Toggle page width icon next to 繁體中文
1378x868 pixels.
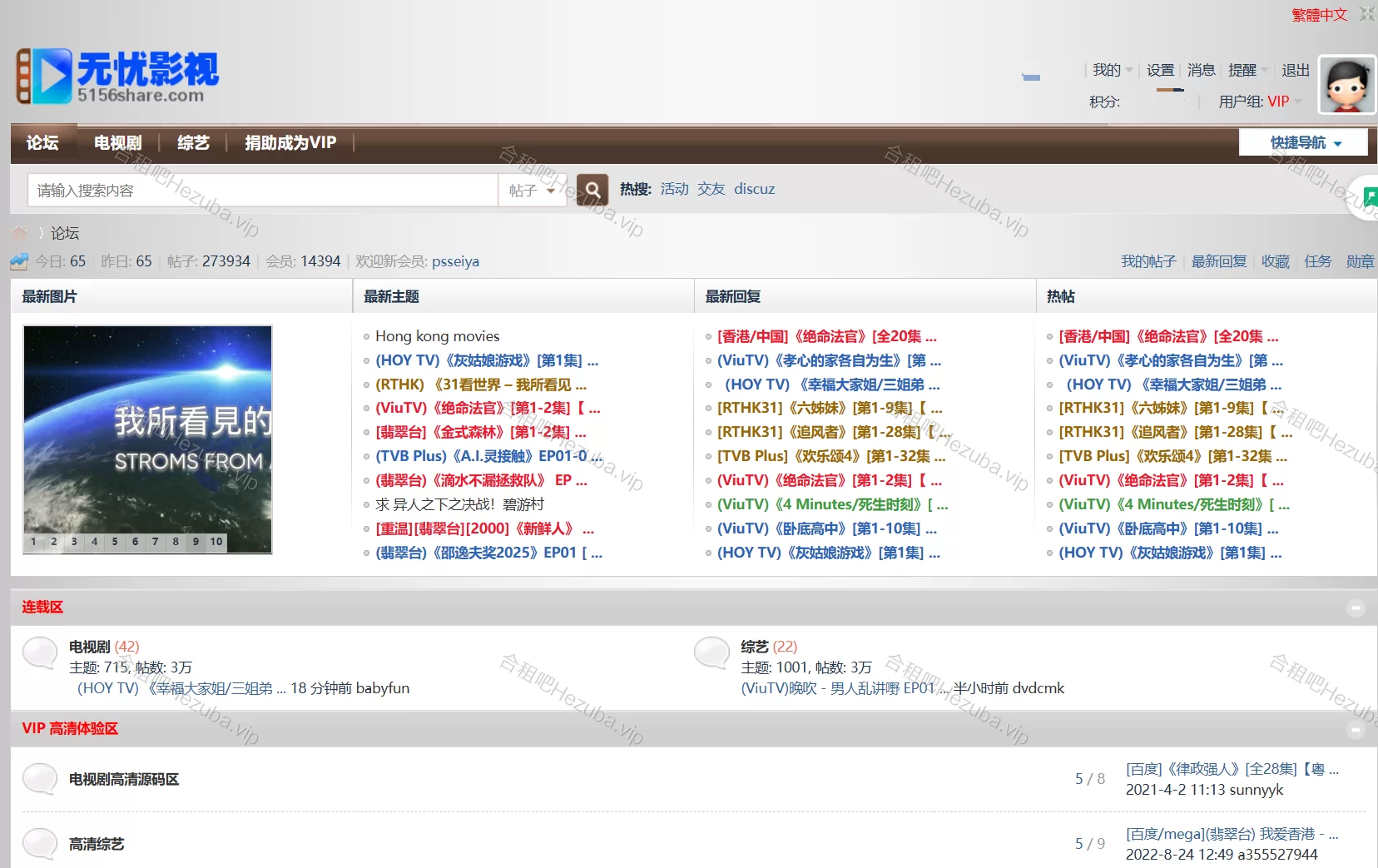1366,14
